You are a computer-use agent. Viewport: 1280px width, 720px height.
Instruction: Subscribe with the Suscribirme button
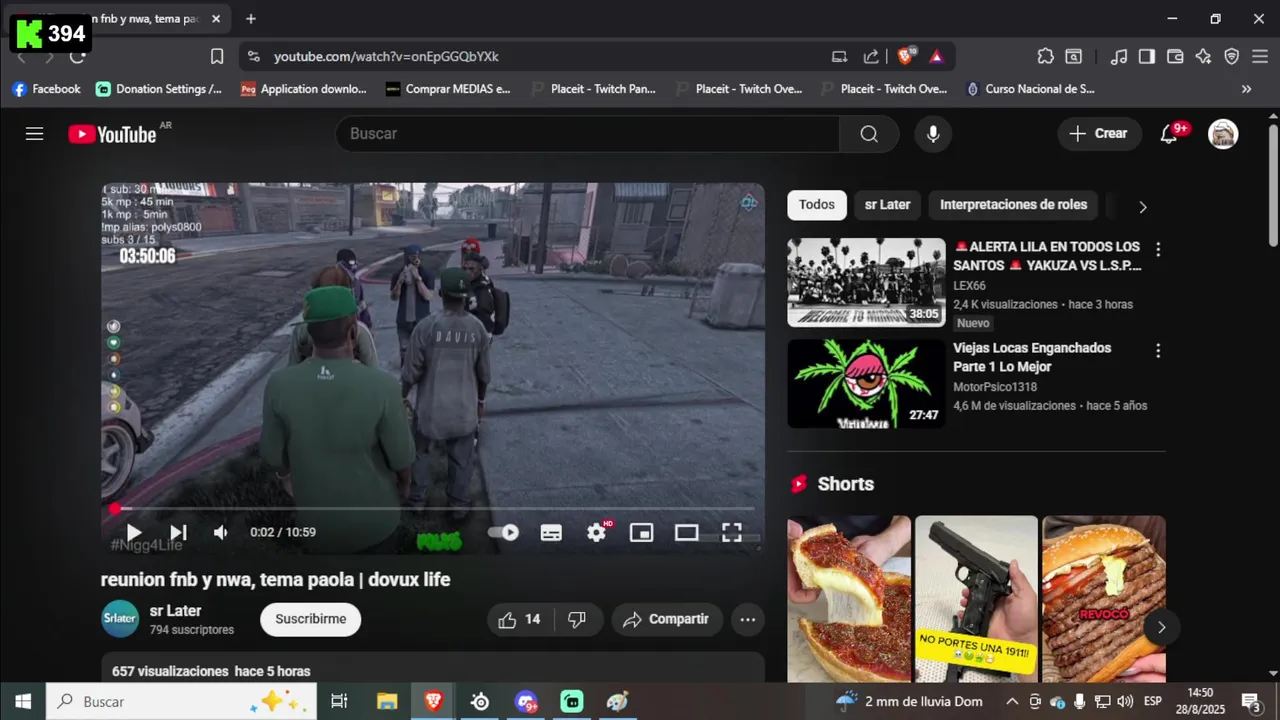click(311, 619)
